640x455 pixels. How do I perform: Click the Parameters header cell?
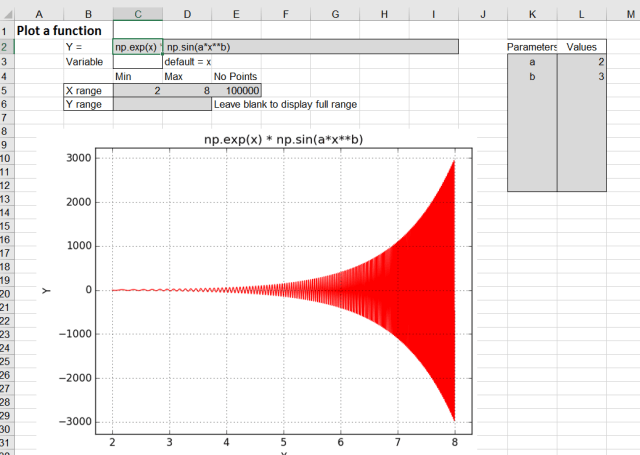(x=532, y=47)
